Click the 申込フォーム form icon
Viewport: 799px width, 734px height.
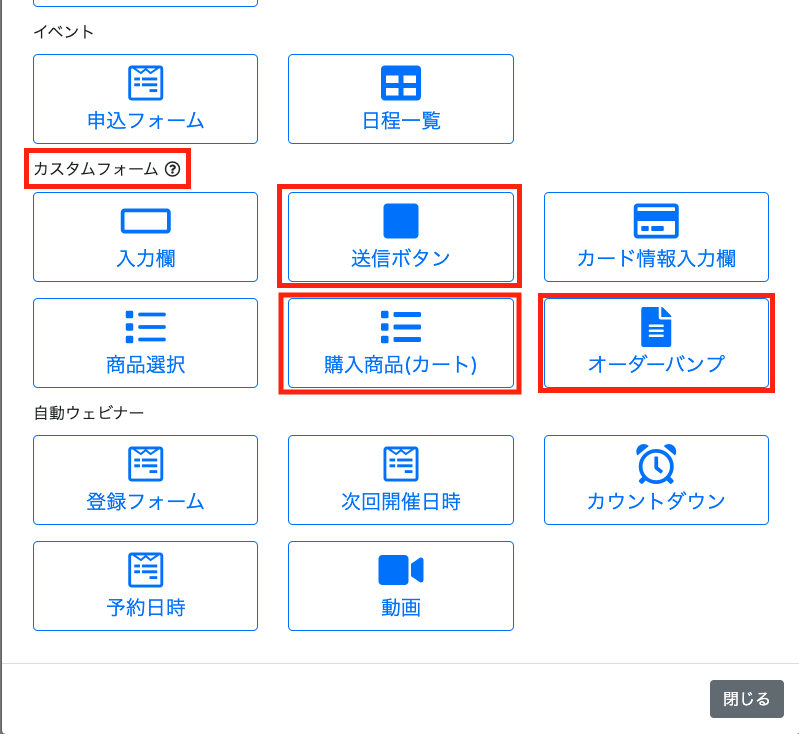pyautogui.click(x=145, y=82)
